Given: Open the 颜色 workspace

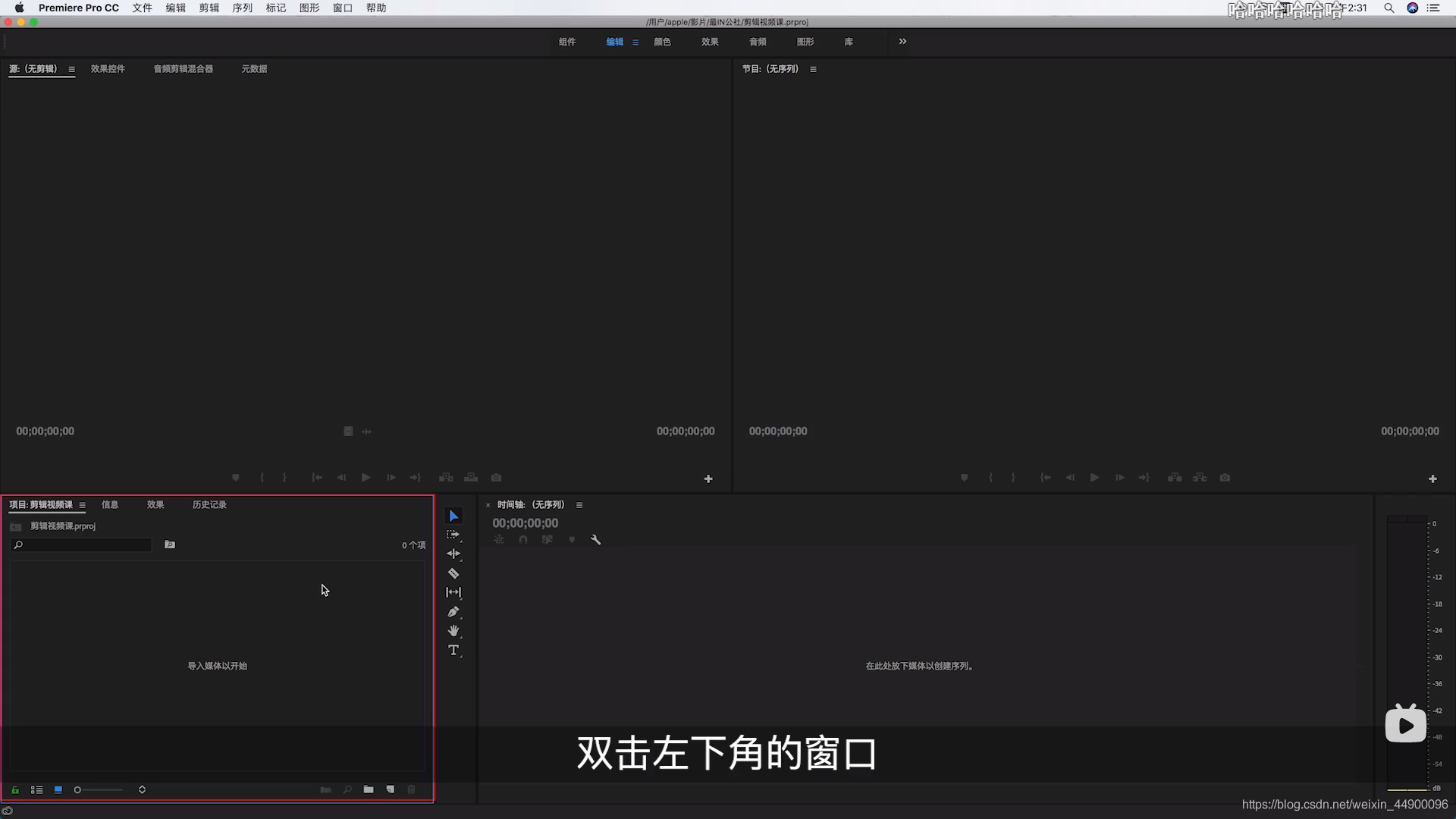Looking at the screenshot, I should [x=662, y=42].
